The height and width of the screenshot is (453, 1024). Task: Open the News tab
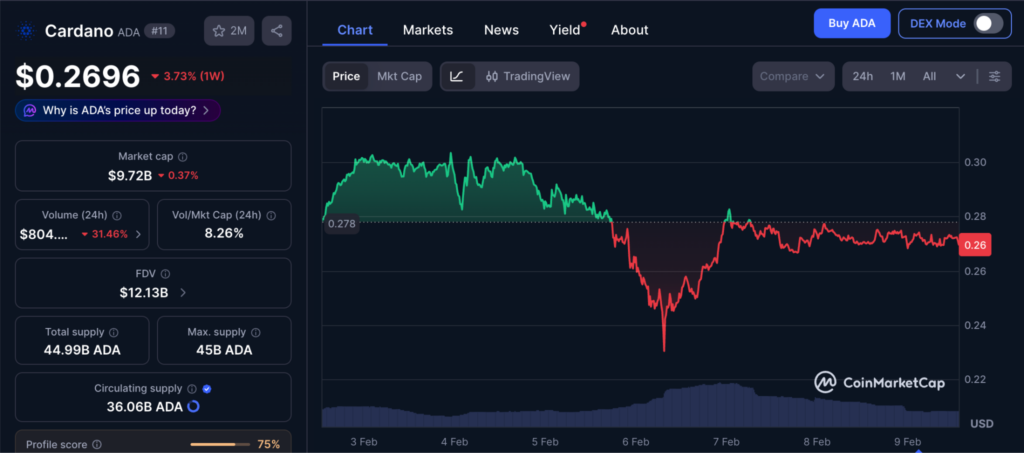pos(501,30)
